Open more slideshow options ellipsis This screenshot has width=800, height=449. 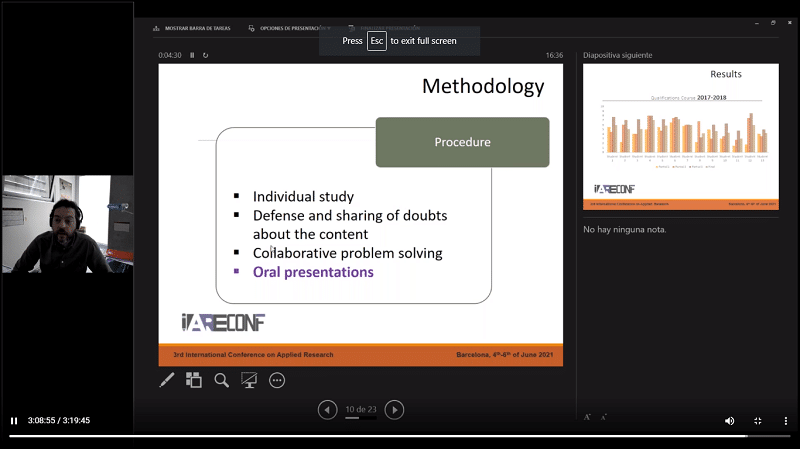pos(277,380)
